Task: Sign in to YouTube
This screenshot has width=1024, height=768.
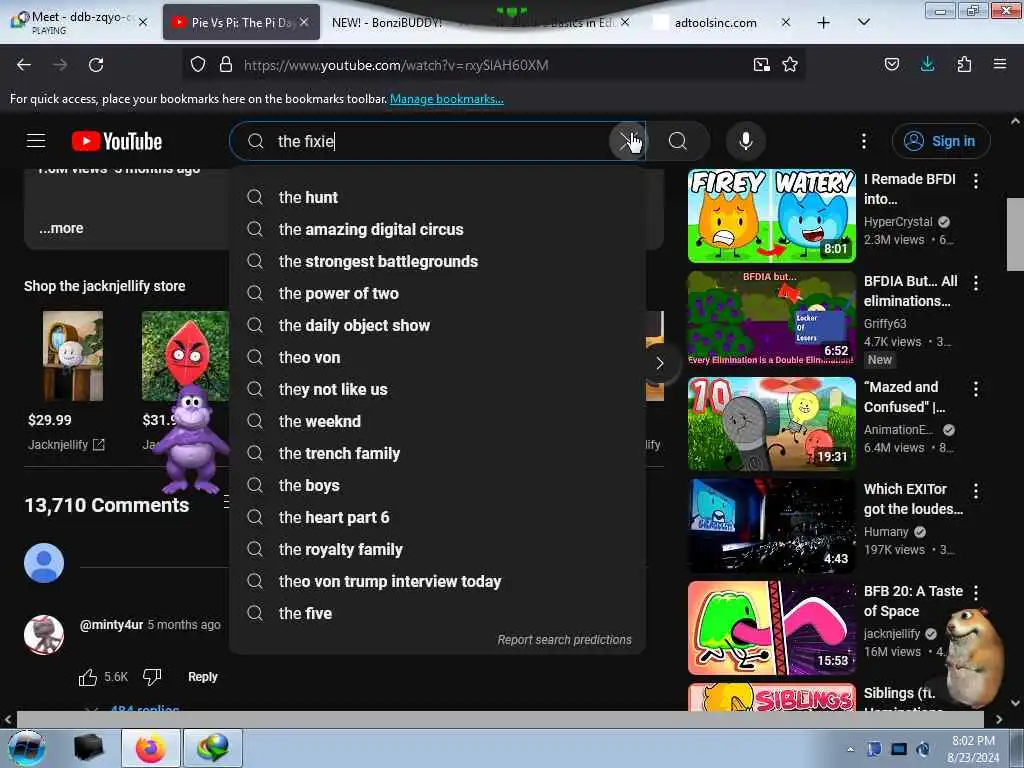Action: point(941,141)
